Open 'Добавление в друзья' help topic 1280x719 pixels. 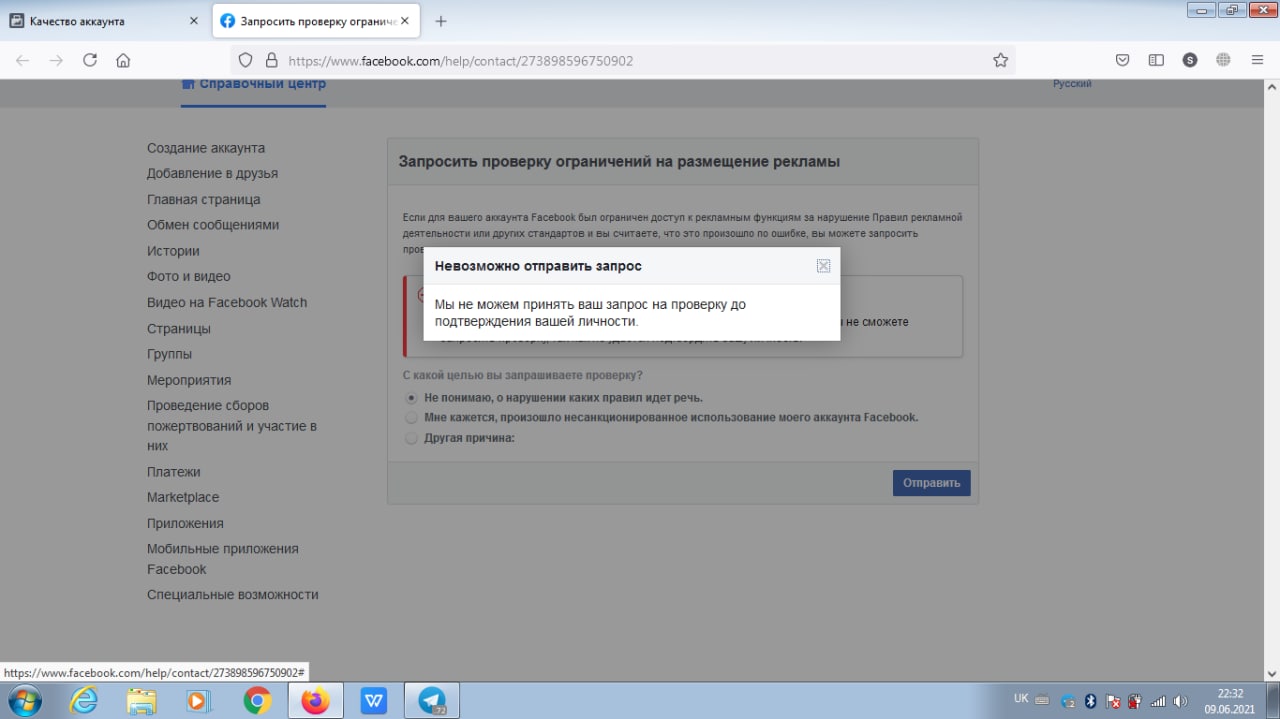[212, 173]
